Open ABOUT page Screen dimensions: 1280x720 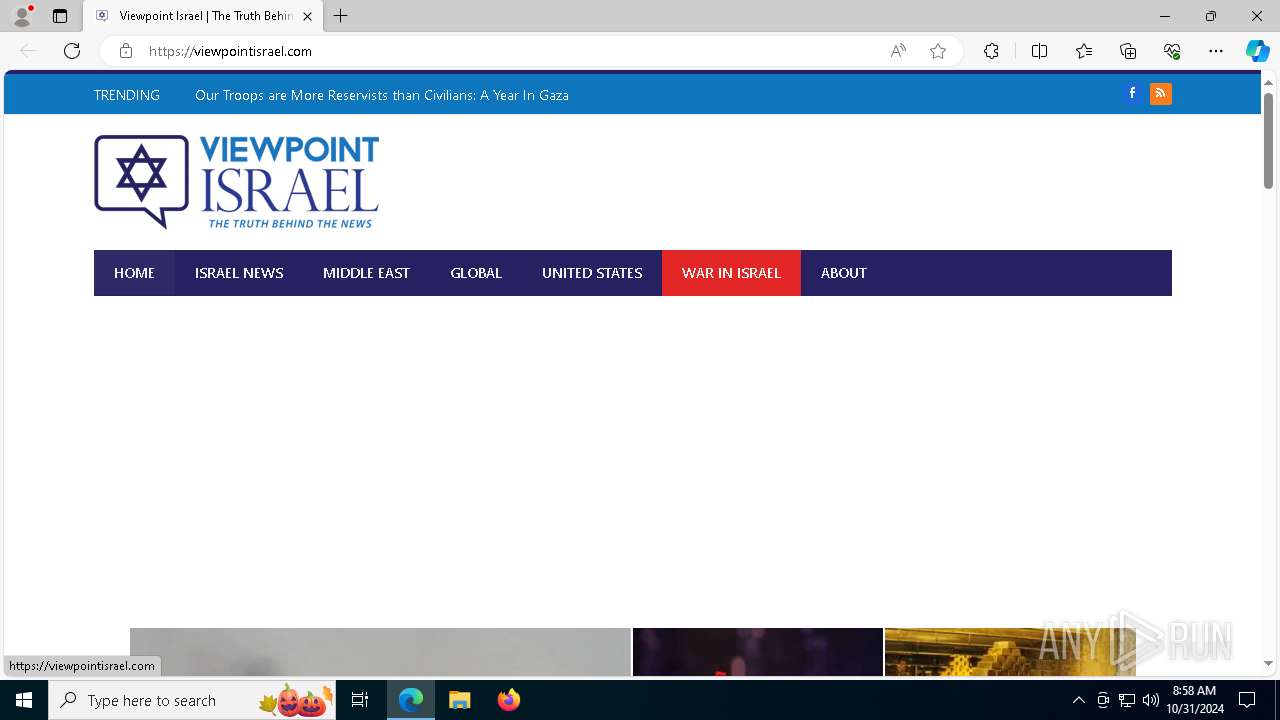(844, 273)
